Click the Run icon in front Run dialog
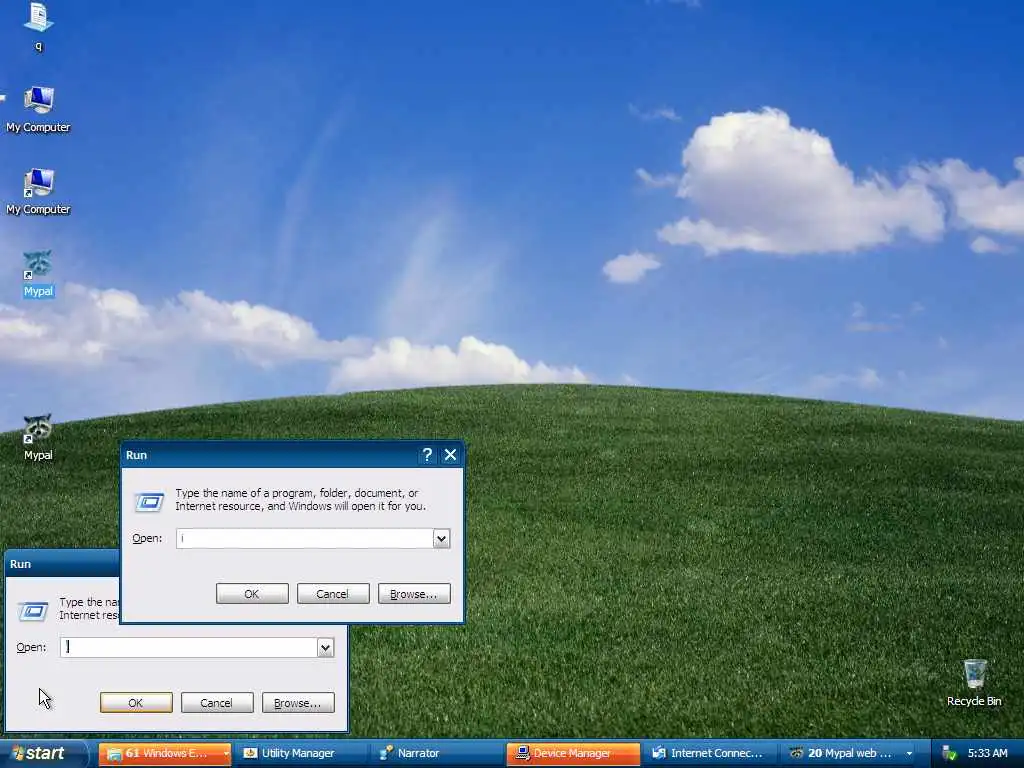 (x=150, y=502)
